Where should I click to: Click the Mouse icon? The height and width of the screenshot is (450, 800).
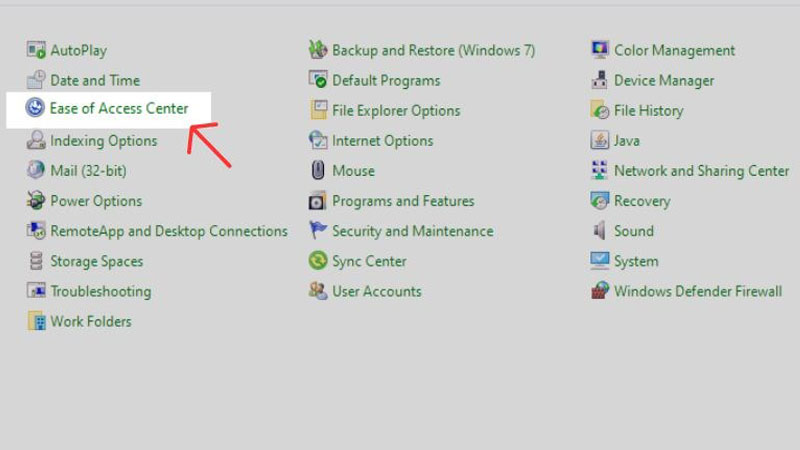pyautogui.click(x=318, y=171)
